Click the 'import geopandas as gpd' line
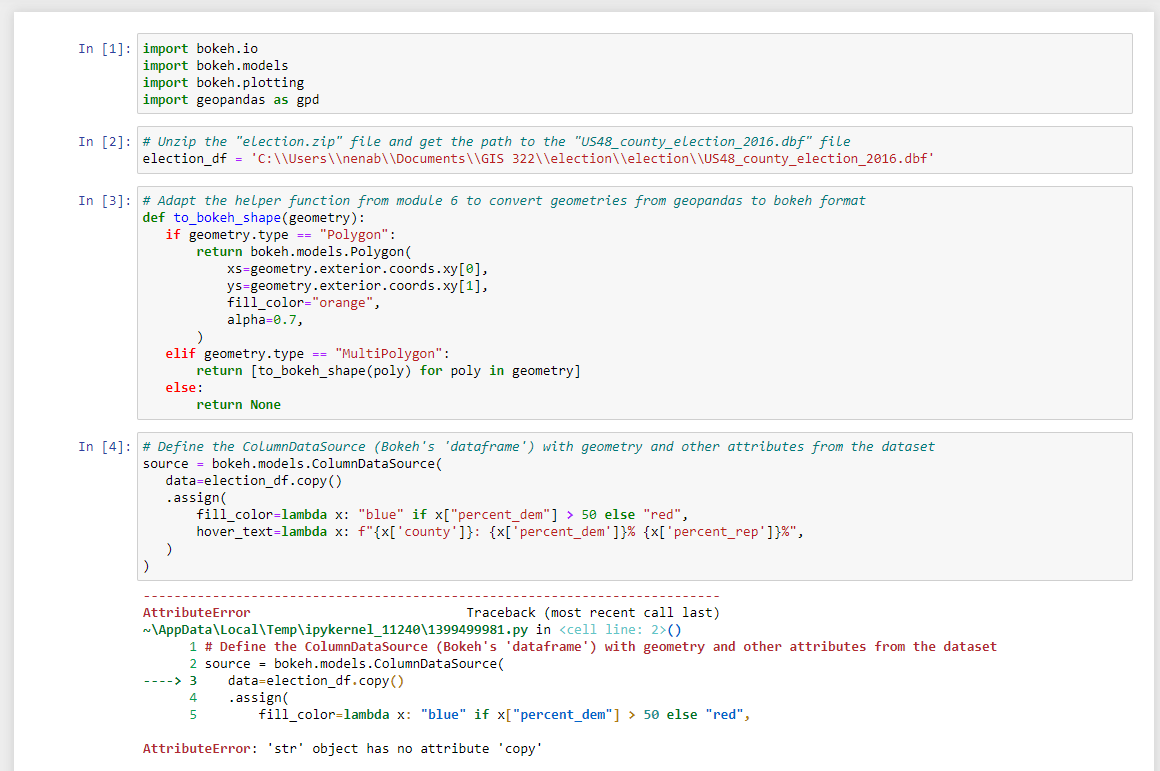 [231, 100]
